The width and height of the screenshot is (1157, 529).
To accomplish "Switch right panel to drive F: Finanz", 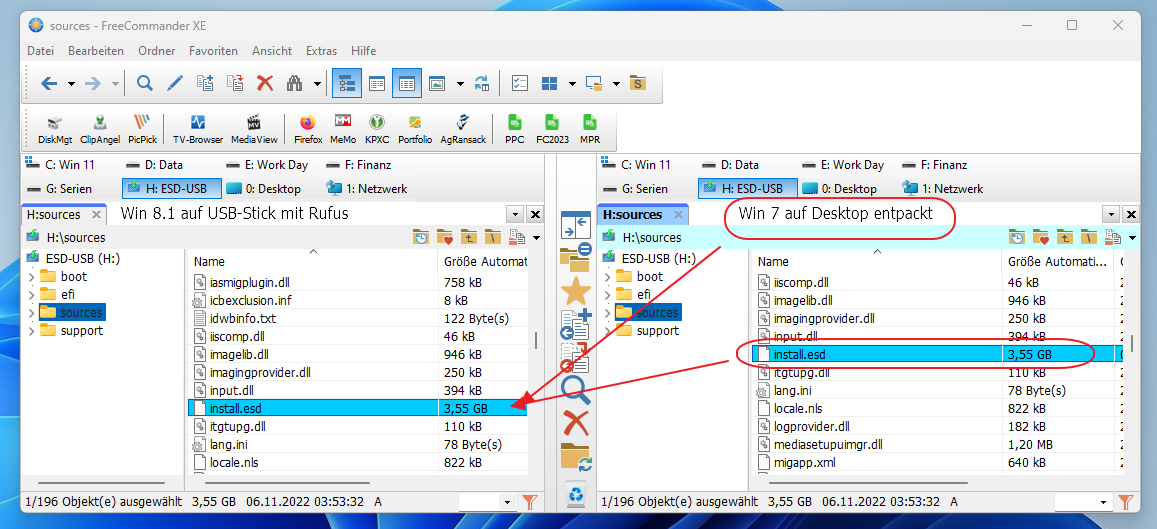I will (x=934, y=165).
